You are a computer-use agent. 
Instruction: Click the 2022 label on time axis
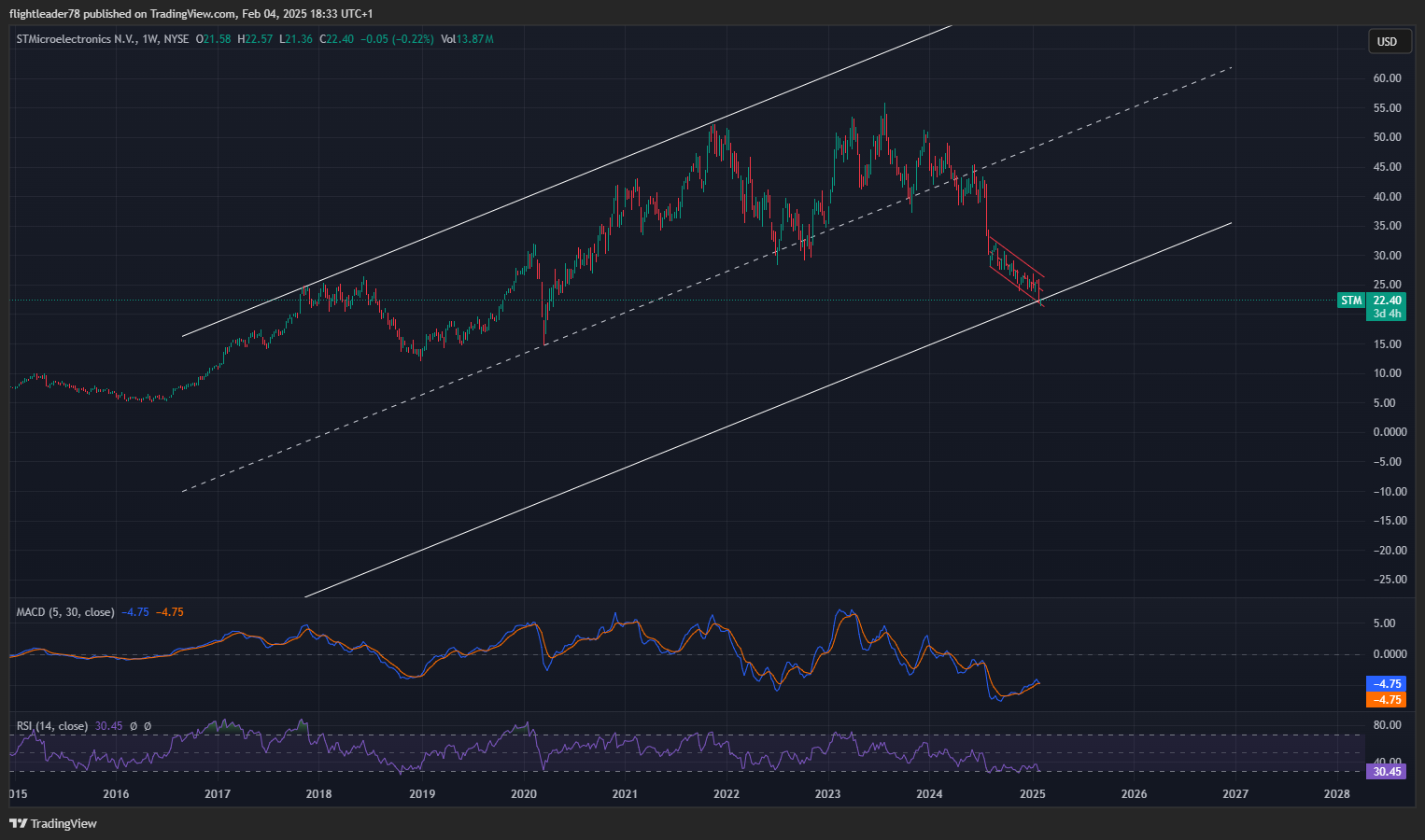tap(726, 794)
